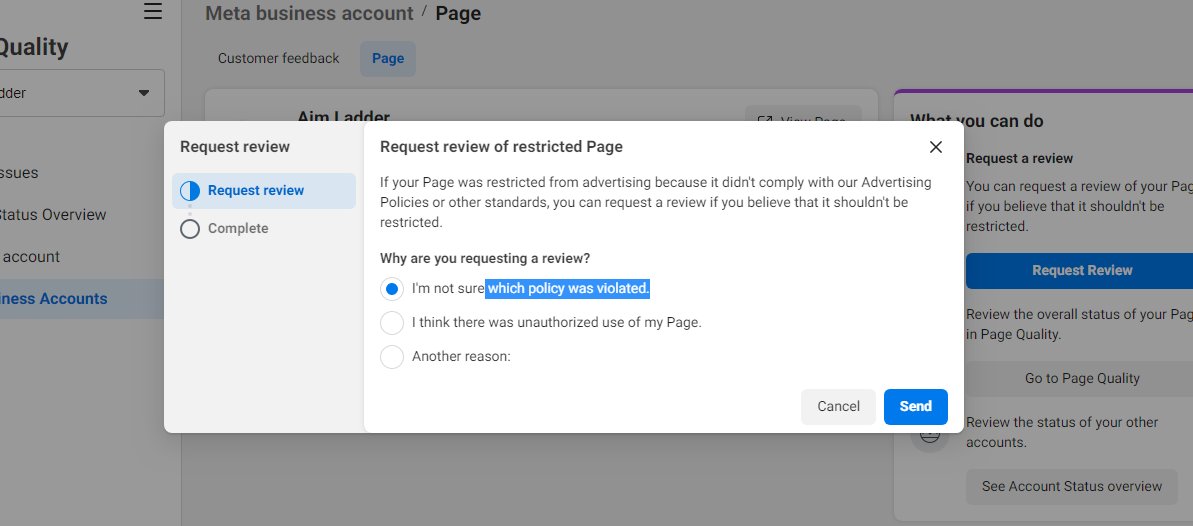Open the account item in left navigation
Screen dimensions: 1193x526
click(30, 257)
